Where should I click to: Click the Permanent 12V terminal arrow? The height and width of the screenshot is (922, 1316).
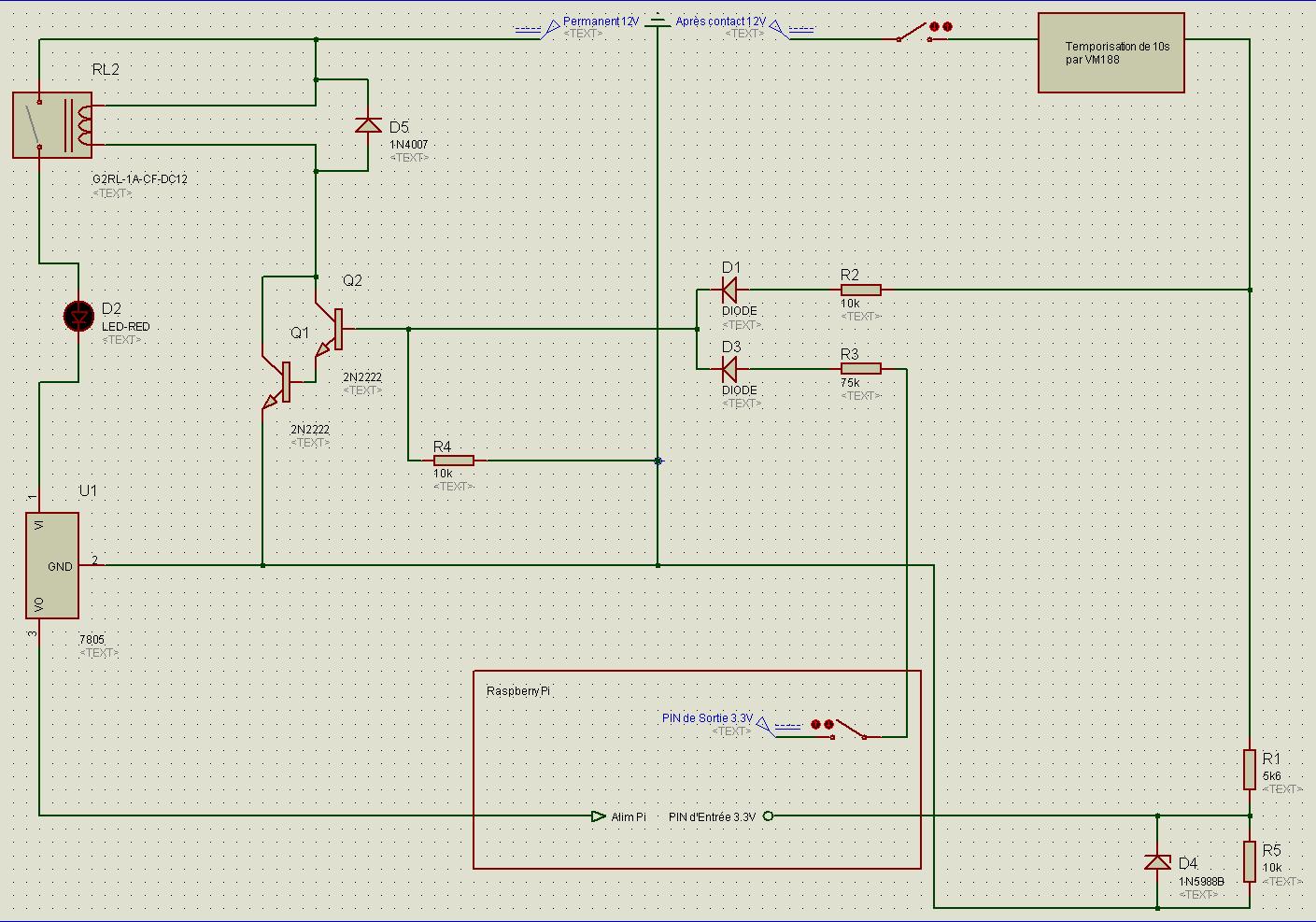click(x=551, y=28)
